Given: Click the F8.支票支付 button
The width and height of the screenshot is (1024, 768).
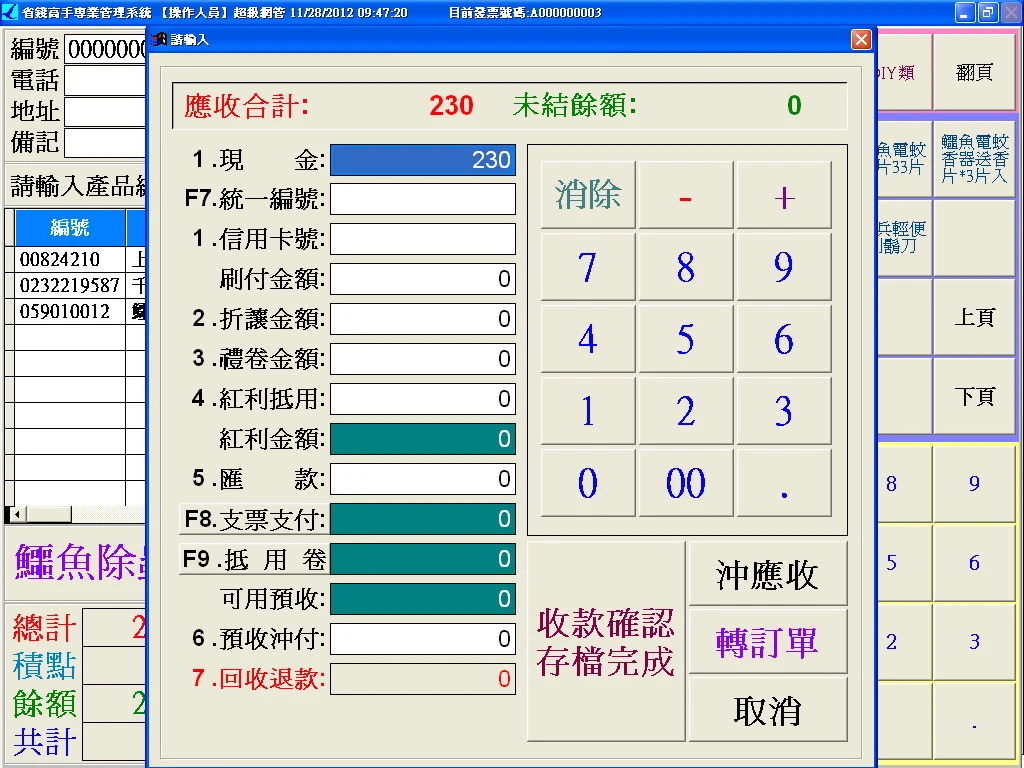Looking at the screenshot, I should (x=254, y=519).
